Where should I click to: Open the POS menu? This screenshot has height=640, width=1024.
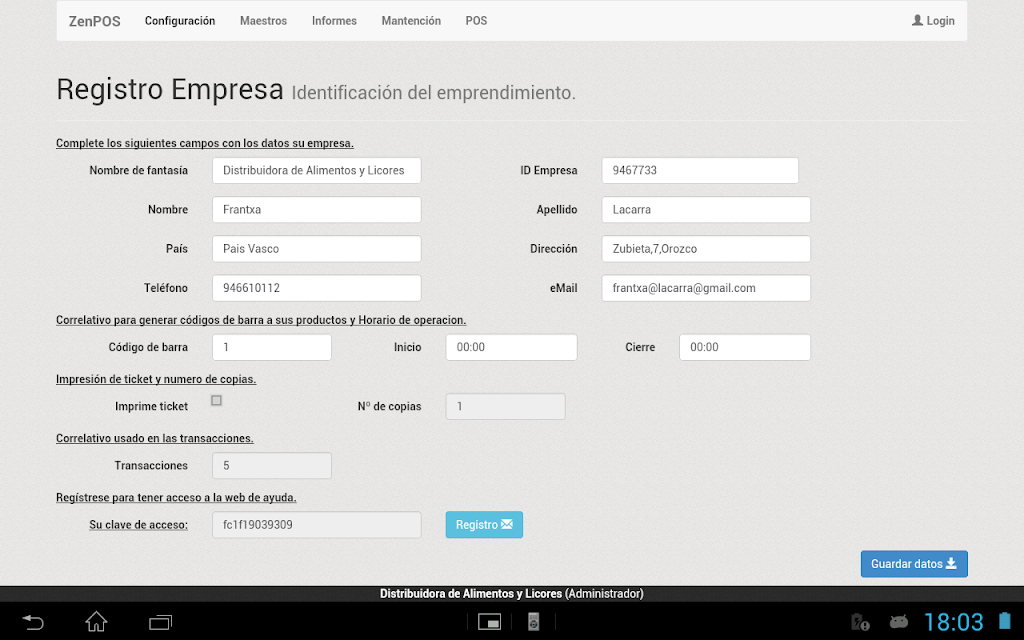click(x=476, y=21)
